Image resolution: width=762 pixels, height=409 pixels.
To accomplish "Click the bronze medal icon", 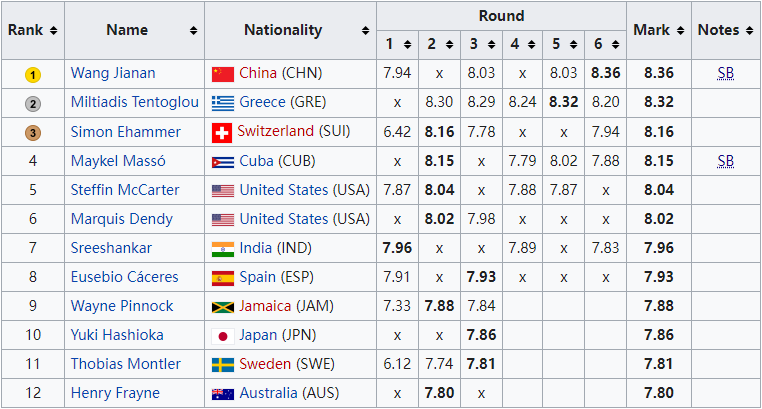I will [32, 132].
